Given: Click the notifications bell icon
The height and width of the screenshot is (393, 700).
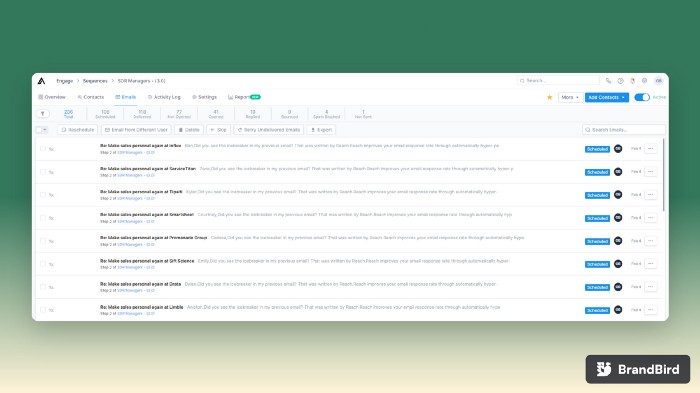Looking at the screenshot, I should coord(632,81).
